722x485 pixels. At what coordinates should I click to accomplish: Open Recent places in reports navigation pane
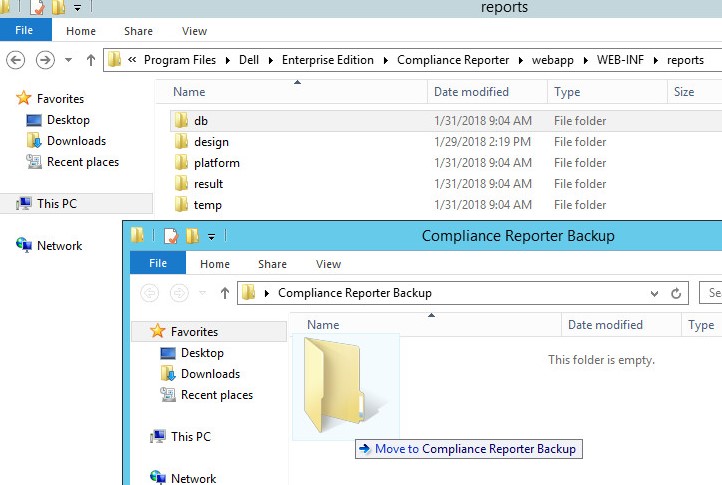[82, 162]
